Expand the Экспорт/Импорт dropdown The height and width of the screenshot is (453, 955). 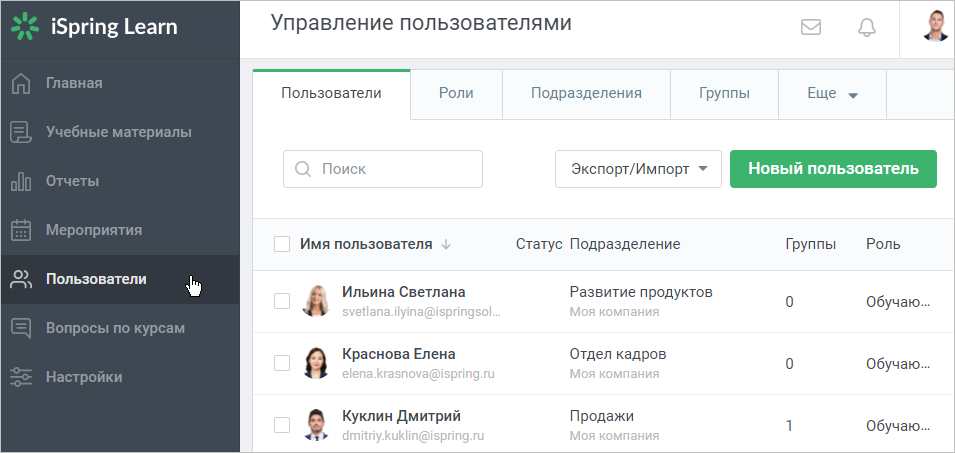point(638,169)
